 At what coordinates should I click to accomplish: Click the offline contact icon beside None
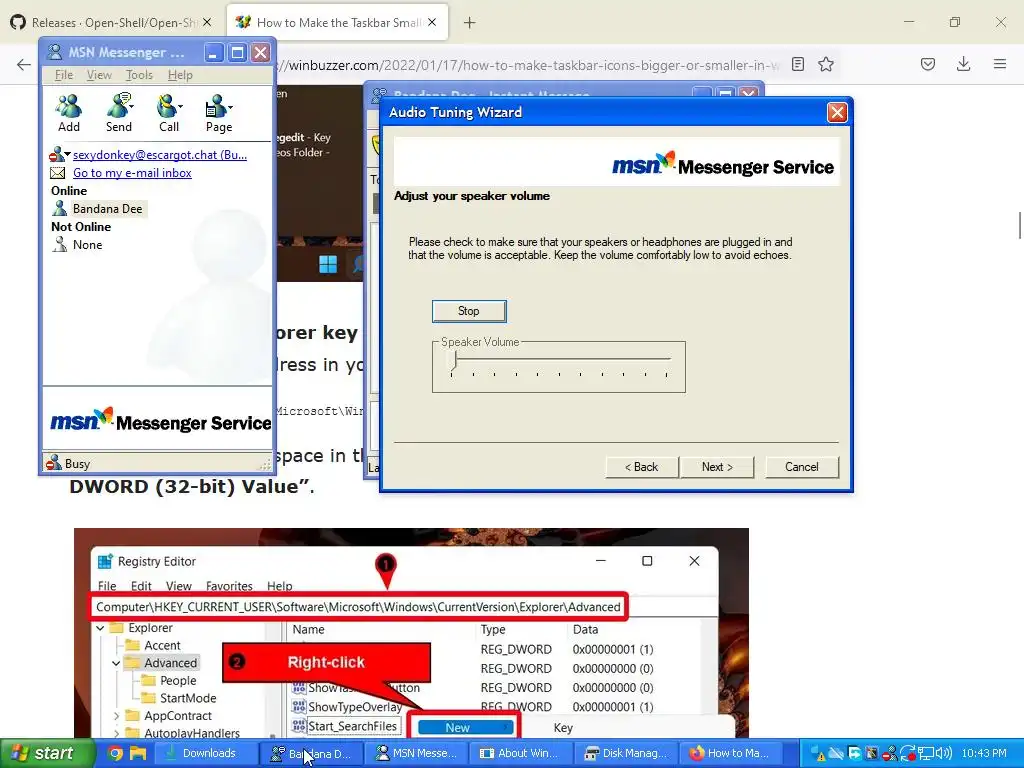click(x=59, y=244)
